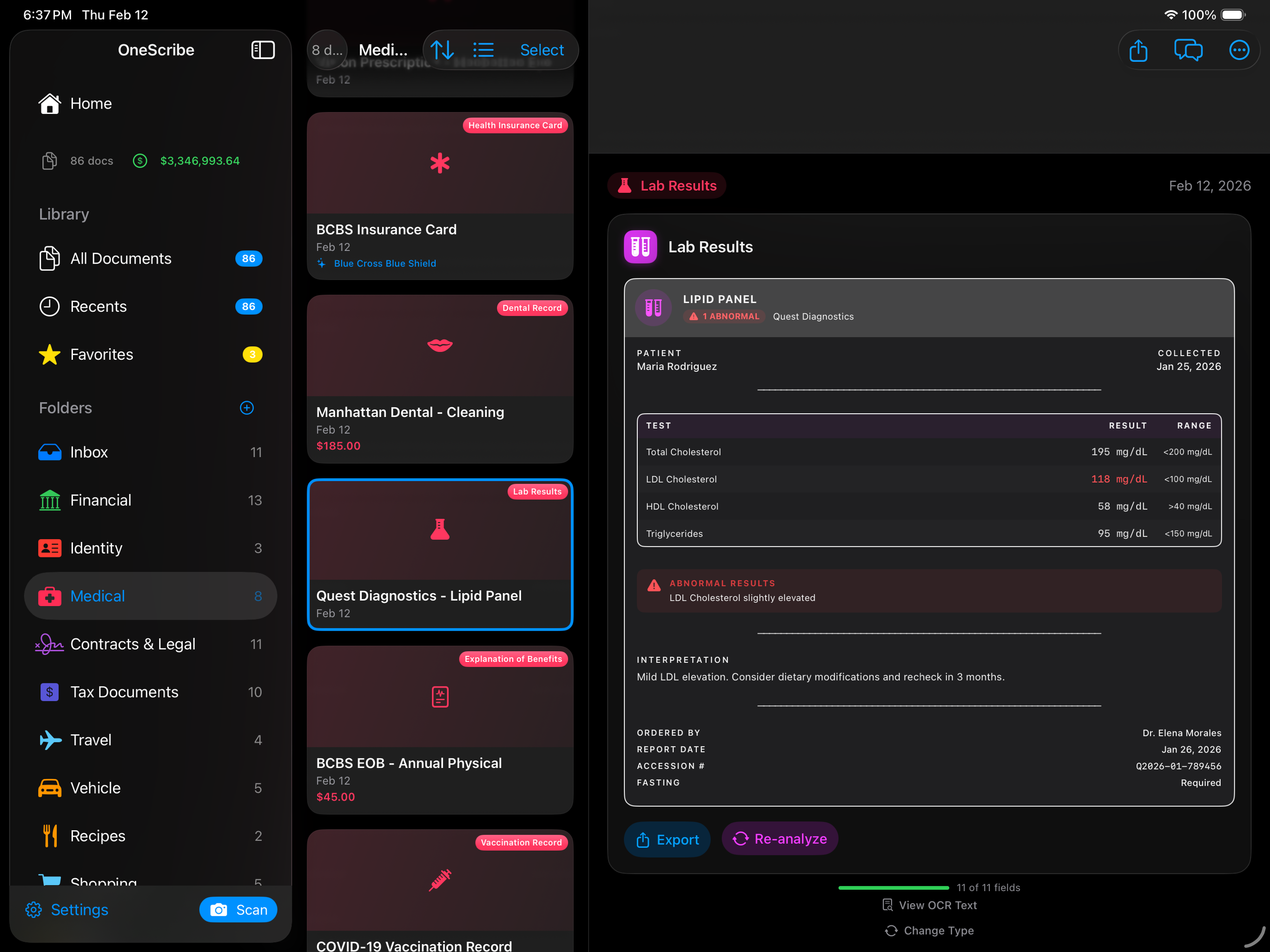Image resolution: width=1270 pixels, height=952 pixels.
Task: Click the LDL Cholesterol 118 mg/dL result
Action: [x=1119, y=479]
